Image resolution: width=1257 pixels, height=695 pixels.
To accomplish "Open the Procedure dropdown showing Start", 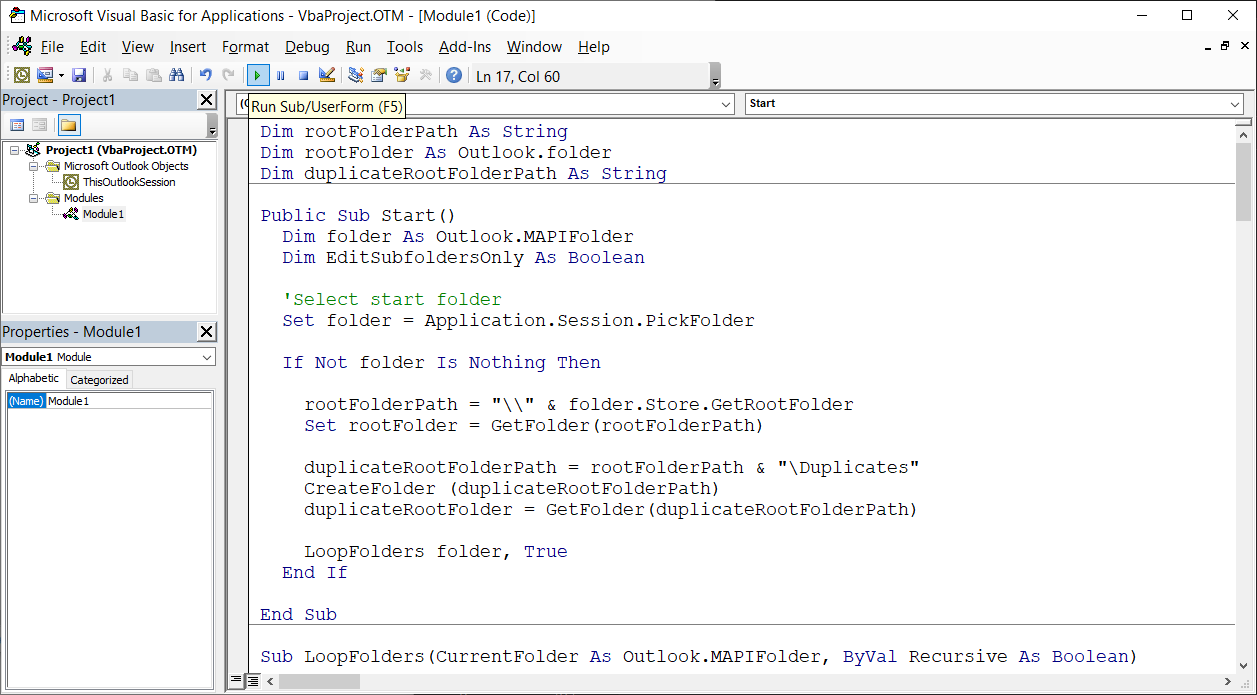I will [x=1235, y=104].
